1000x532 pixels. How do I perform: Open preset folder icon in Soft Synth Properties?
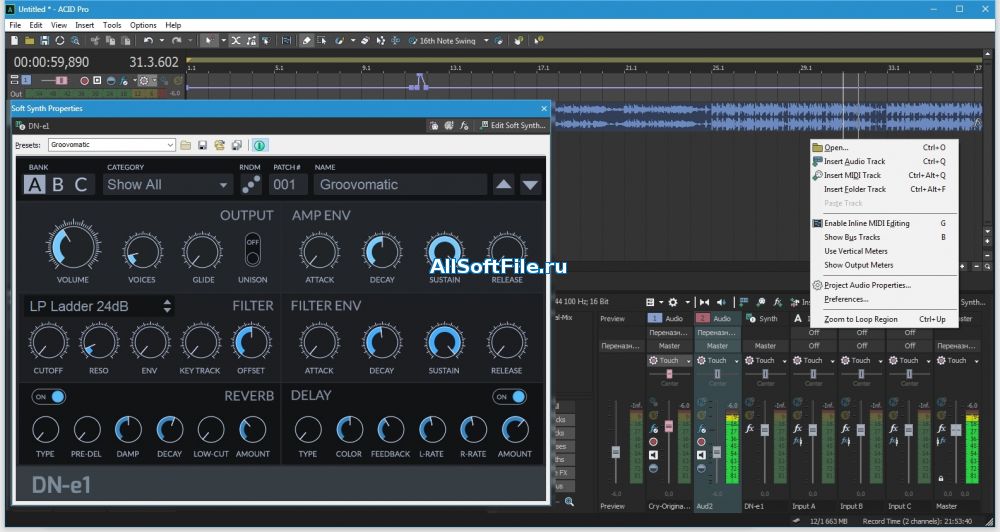pyautogui.click(x=186, y=145)
